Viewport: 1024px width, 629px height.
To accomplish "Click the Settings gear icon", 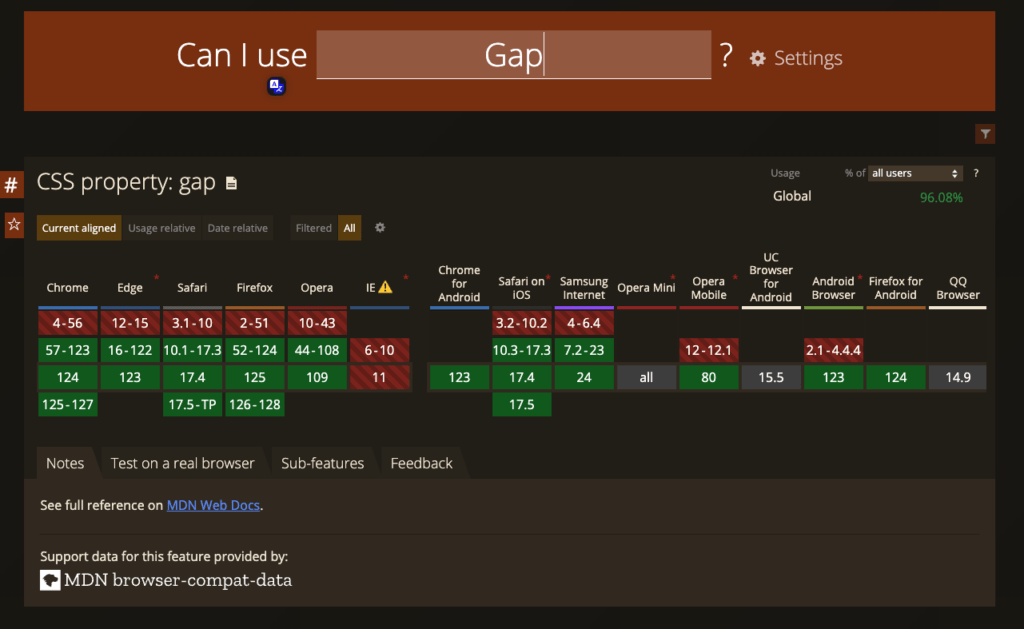I will click(758, 59).
